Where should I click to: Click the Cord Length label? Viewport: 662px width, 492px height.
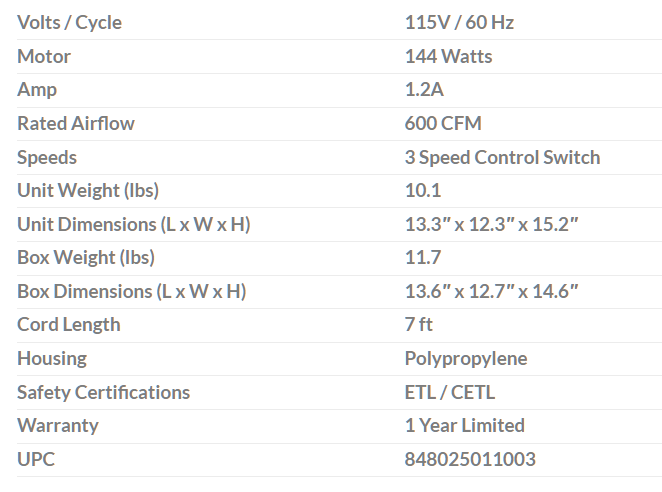click(68, 324)
